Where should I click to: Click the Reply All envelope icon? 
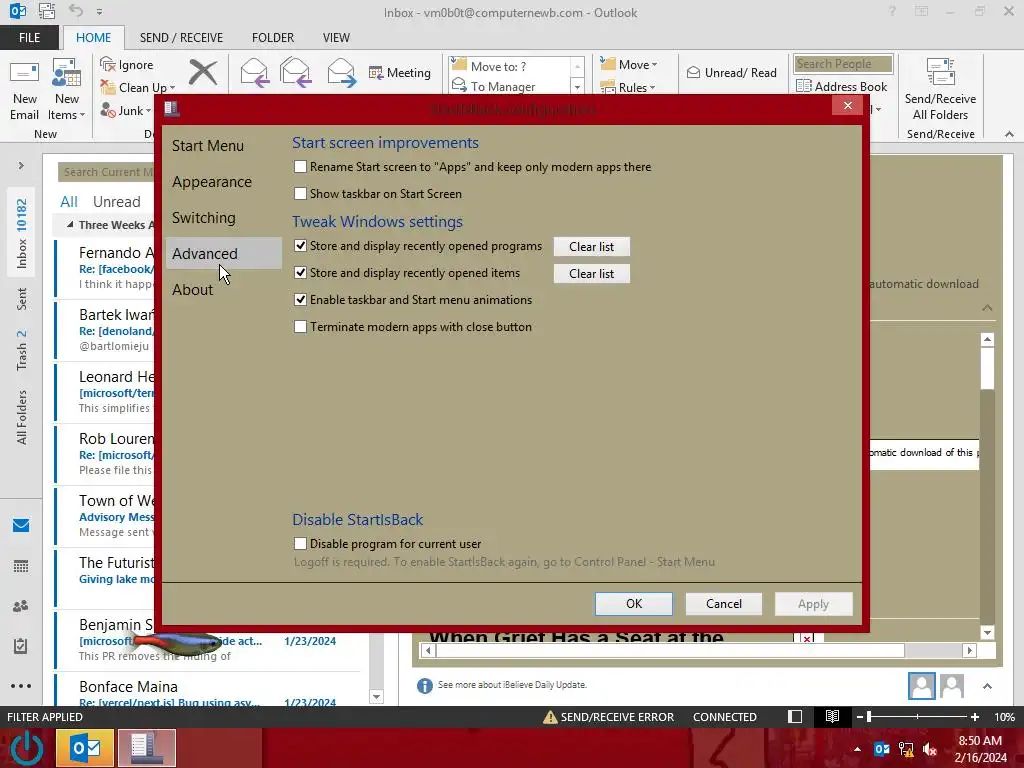(295, 72)
